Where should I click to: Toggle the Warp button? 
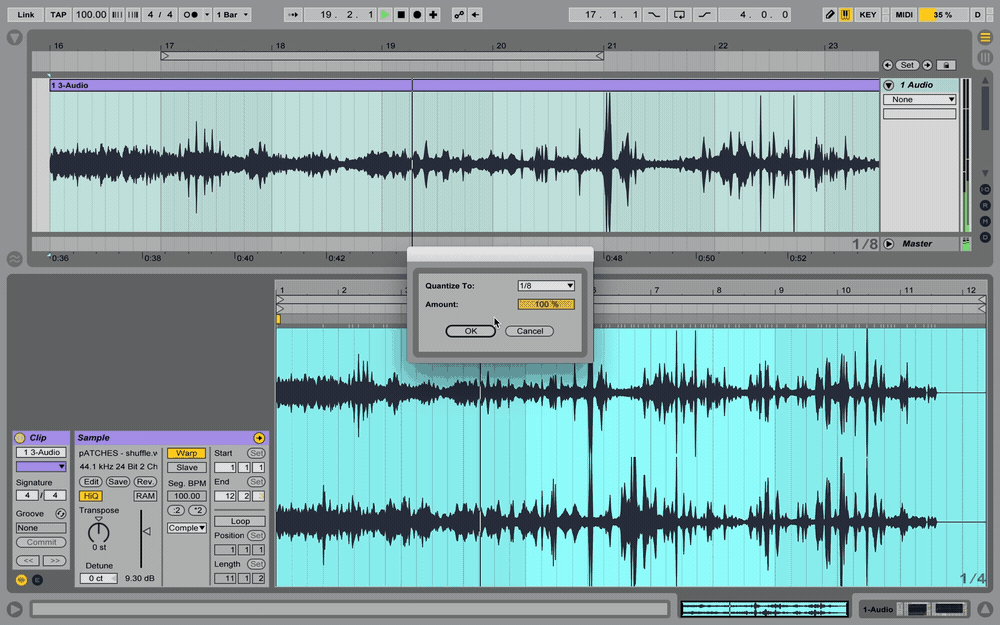(186, 453)
